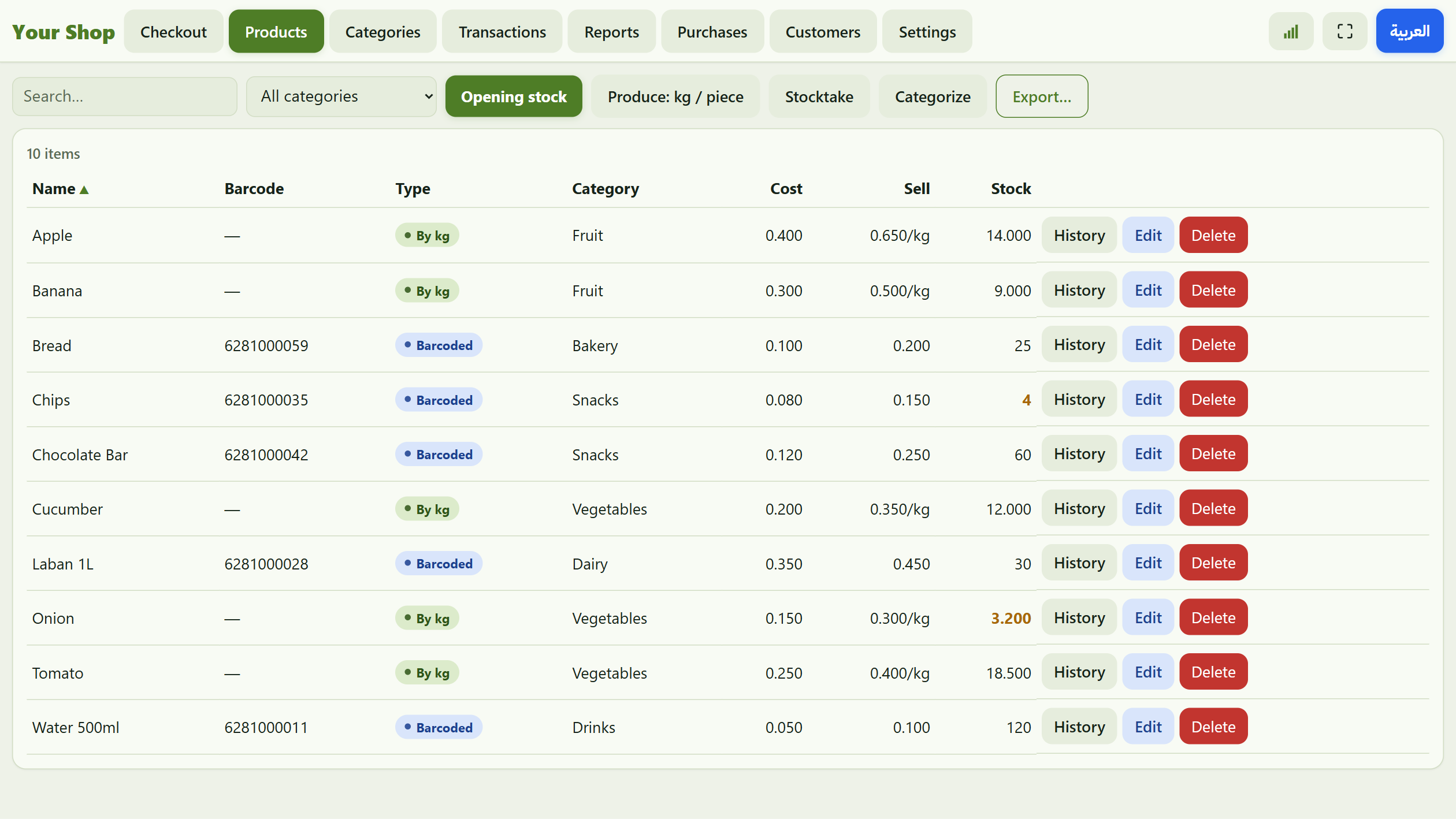This screenshot has height=819, width=1456.
Task: Switch language to Arabic
Action: click(1409, 31)
